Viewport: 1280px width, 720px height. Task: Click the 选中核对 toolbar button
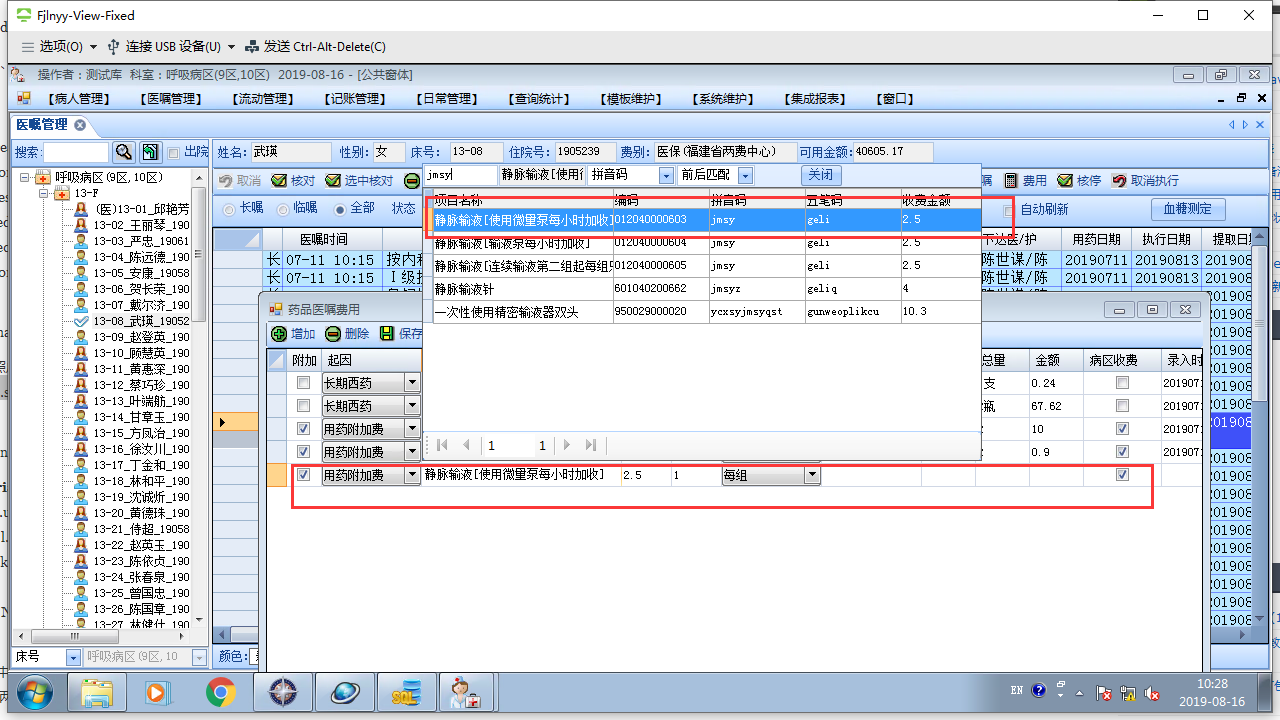[x=359, y=181]
